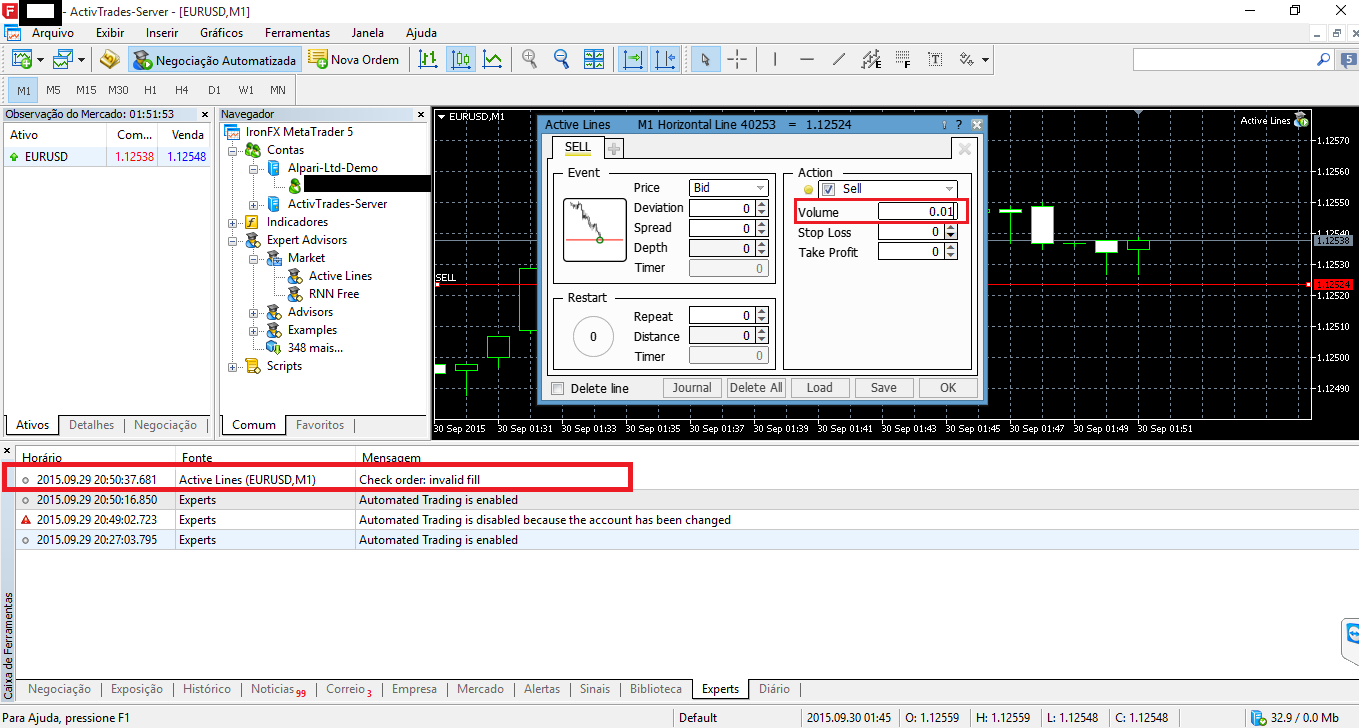Click the zoom out magnifier icon
Viewport: 1359px width, 728px height.
(x=561, y=60)
